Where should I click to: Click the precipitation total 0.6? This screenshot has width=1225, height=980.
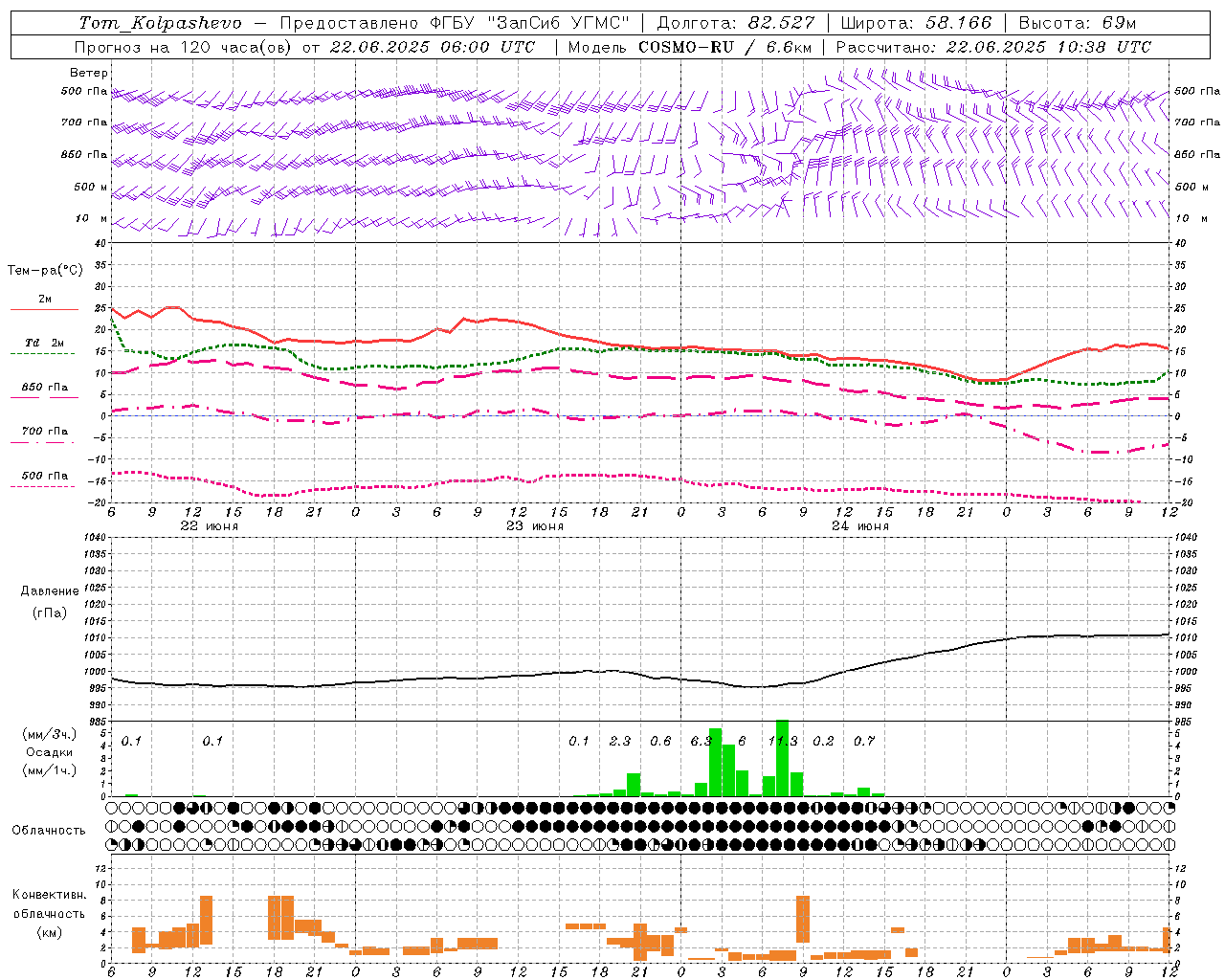(660, 742)
